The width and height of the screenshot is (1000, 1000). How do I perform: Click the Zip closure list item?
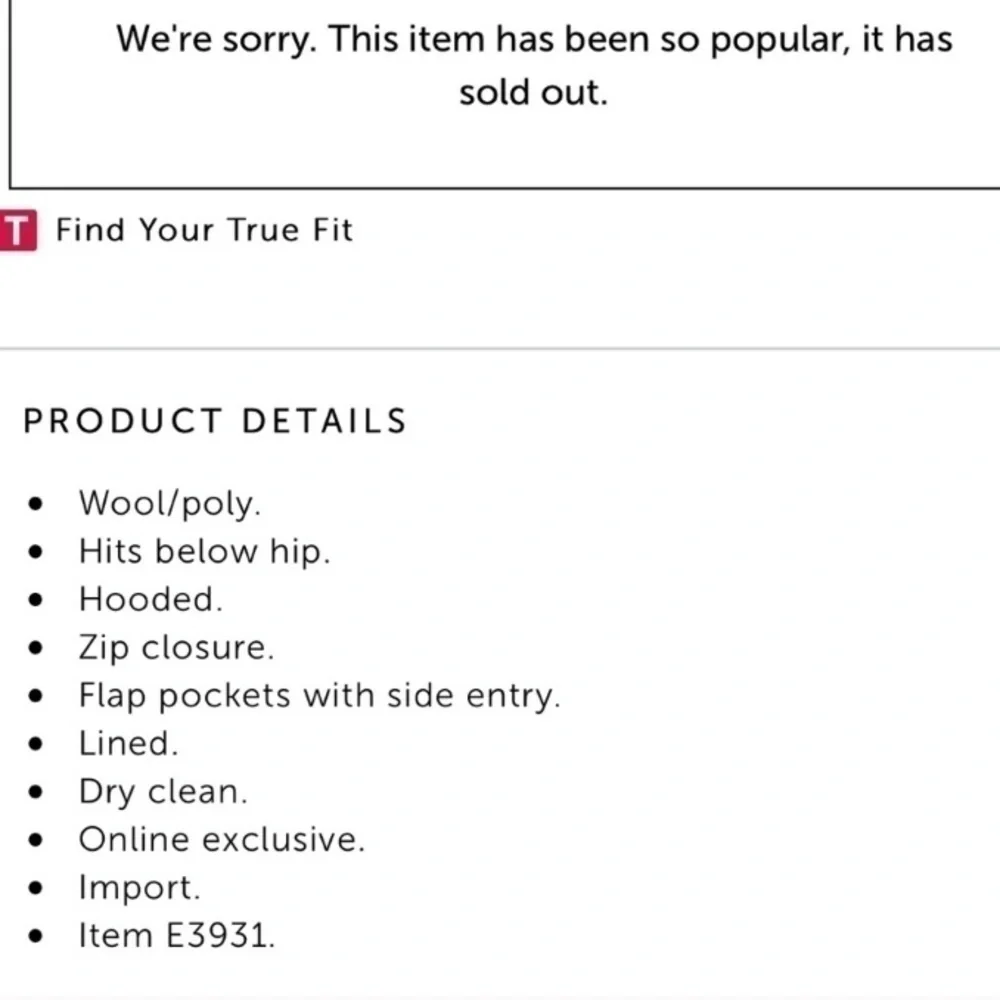[x=177, y=648]
